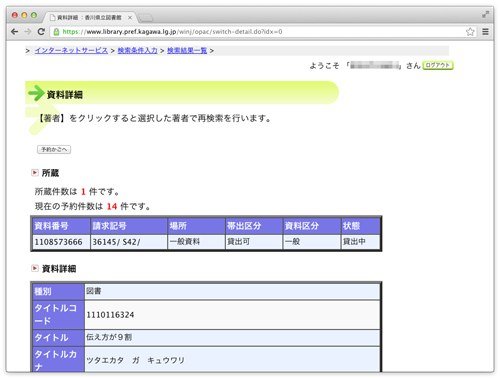The width and height of the screenshot is (500, 378).
Task: Select the title code 1110116324
Action: pos(110,315)
